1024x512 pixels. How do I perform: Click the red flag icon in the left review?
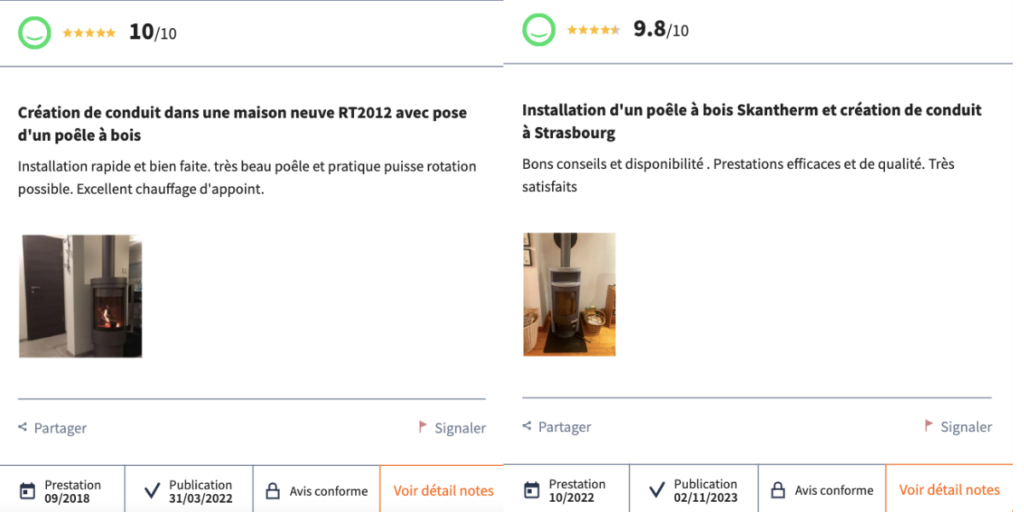(423, 427)
